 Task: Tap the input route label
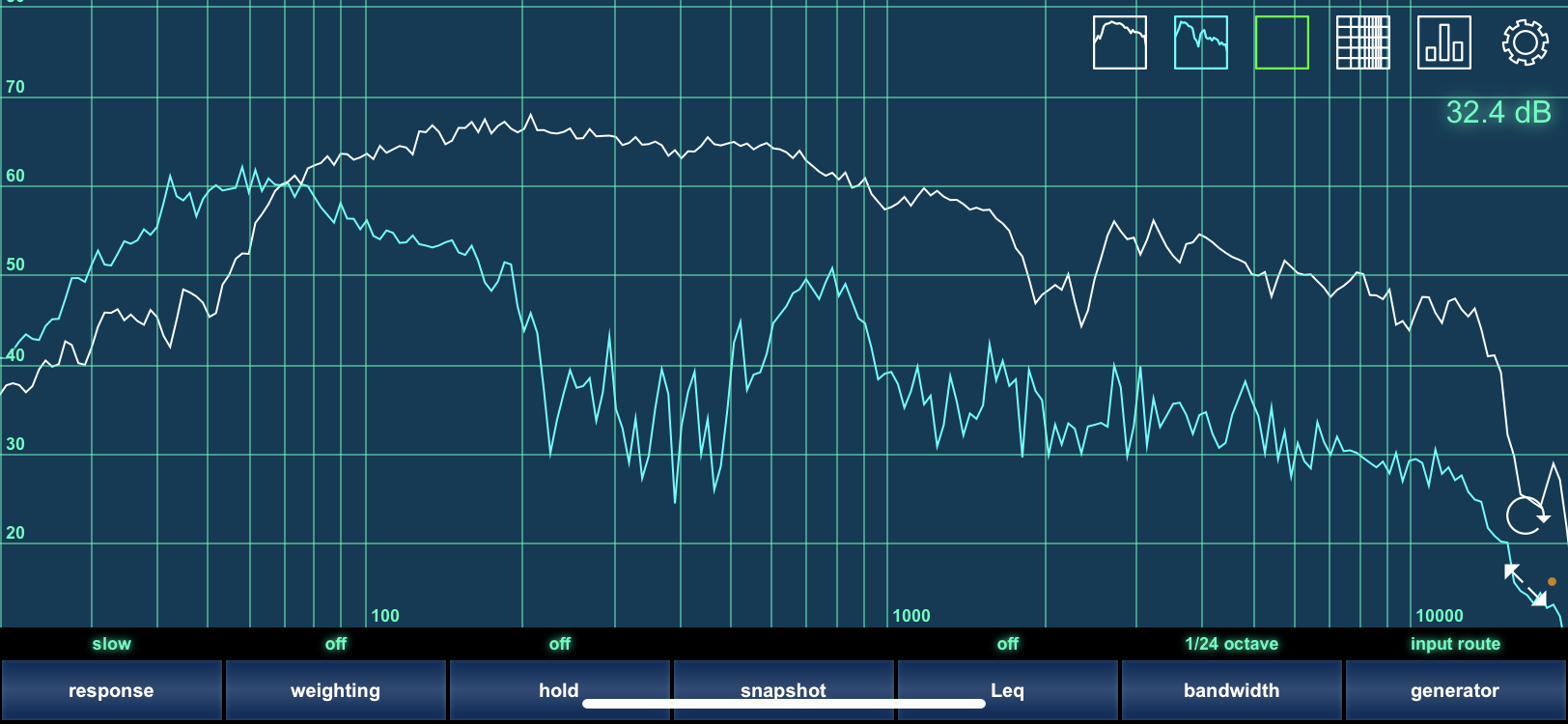(1454, 644)
